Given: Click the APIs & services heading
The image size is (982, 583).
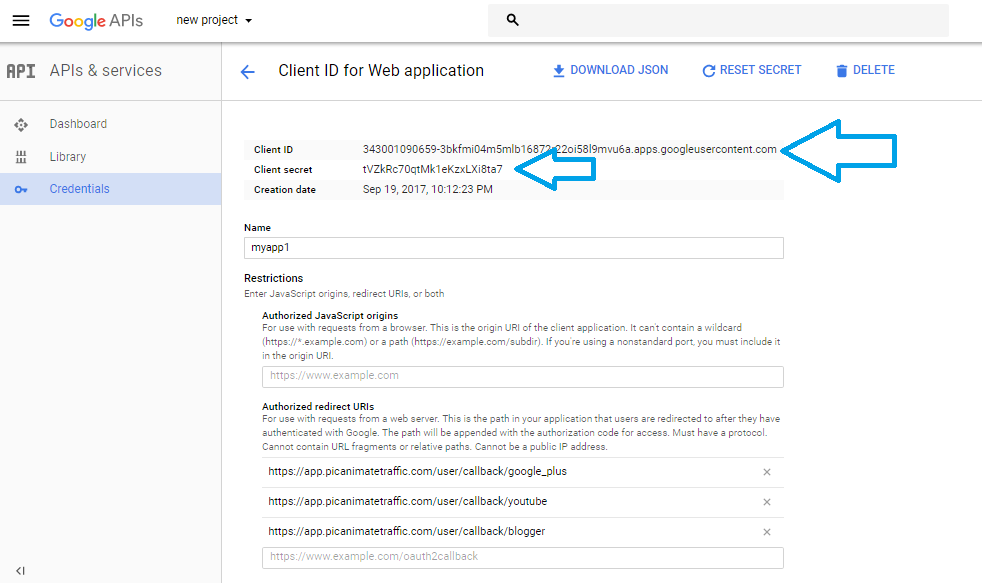Looking at the screenshot, I should pos(106,71).
